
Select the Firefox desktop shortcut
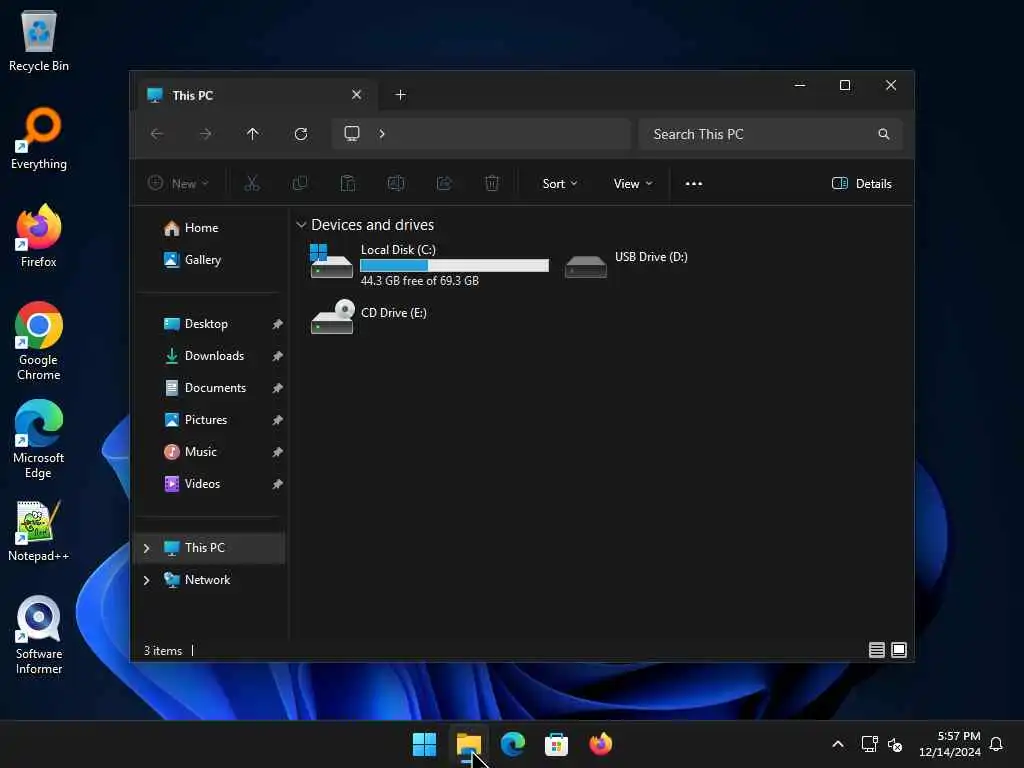coord(39,236)
